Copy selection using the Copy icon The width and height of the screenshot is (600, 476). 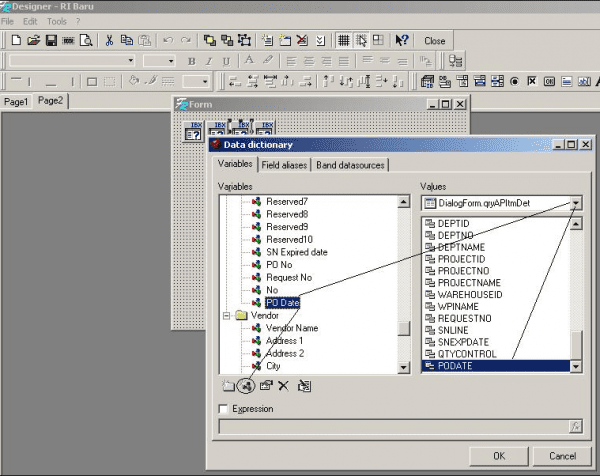(127, 40)
